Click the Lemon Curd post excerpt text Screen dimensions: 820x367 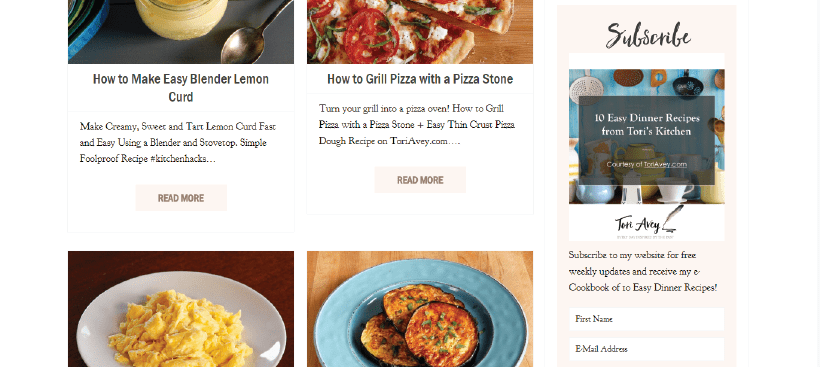click(x=178, y=142)
